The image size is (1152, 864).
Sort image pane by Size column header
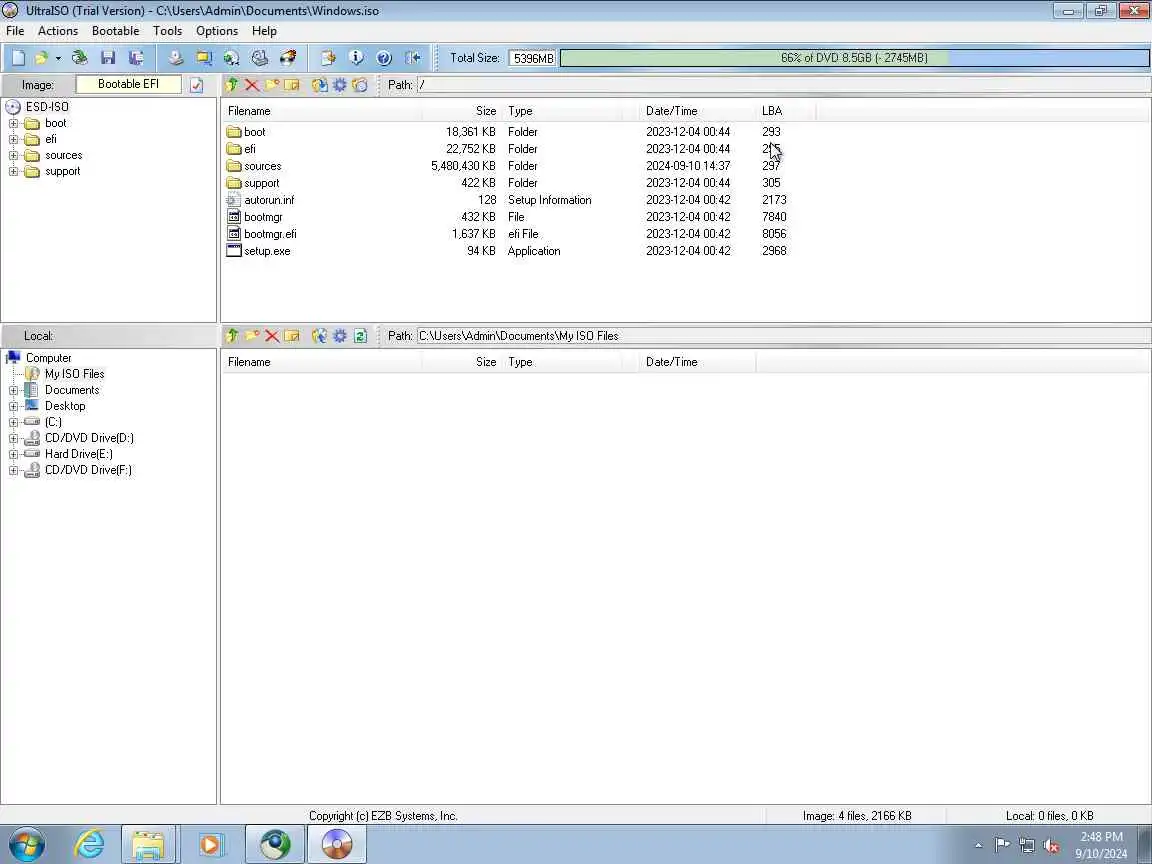click(462, 111)
